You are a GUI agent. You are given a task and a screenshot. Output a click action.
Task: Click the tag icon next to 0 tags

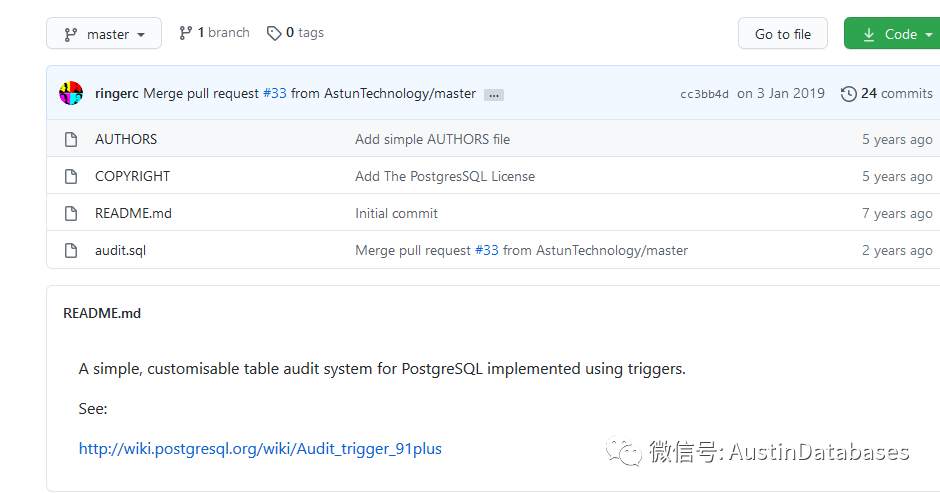point(274,33)
